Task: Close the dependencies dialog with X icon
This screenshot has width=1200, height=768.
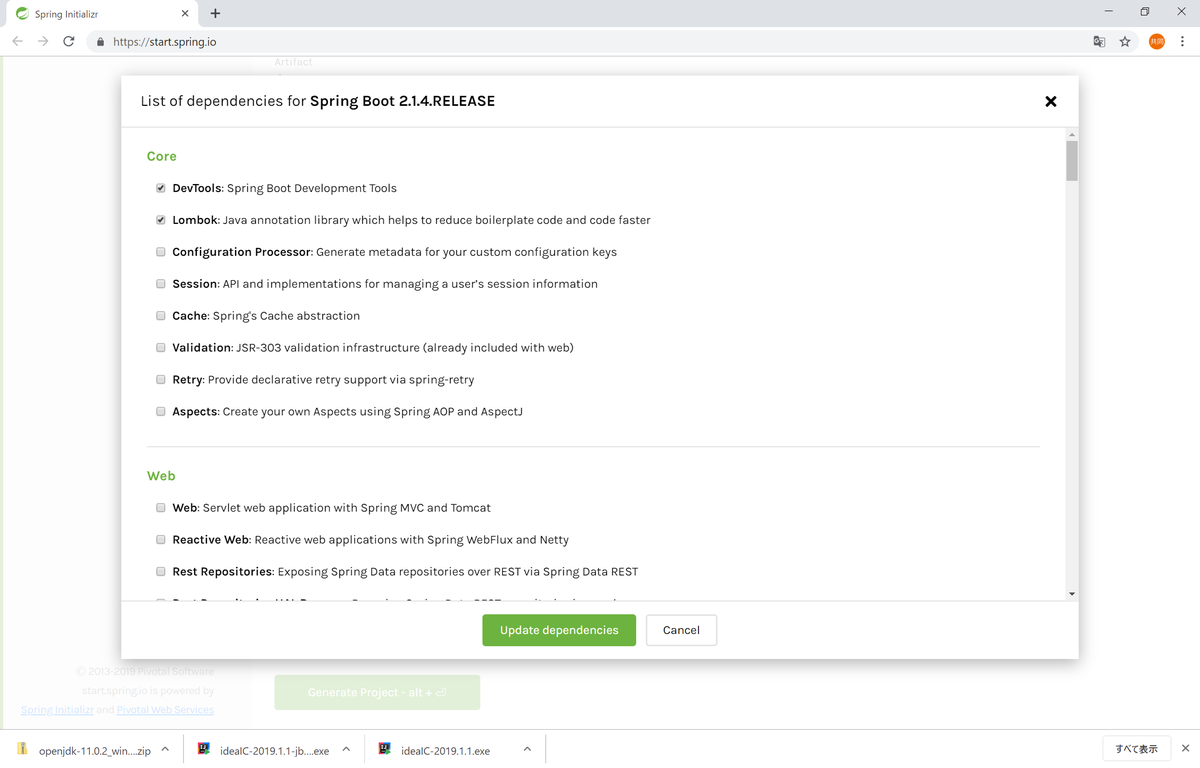Action: click(1050, 101)
